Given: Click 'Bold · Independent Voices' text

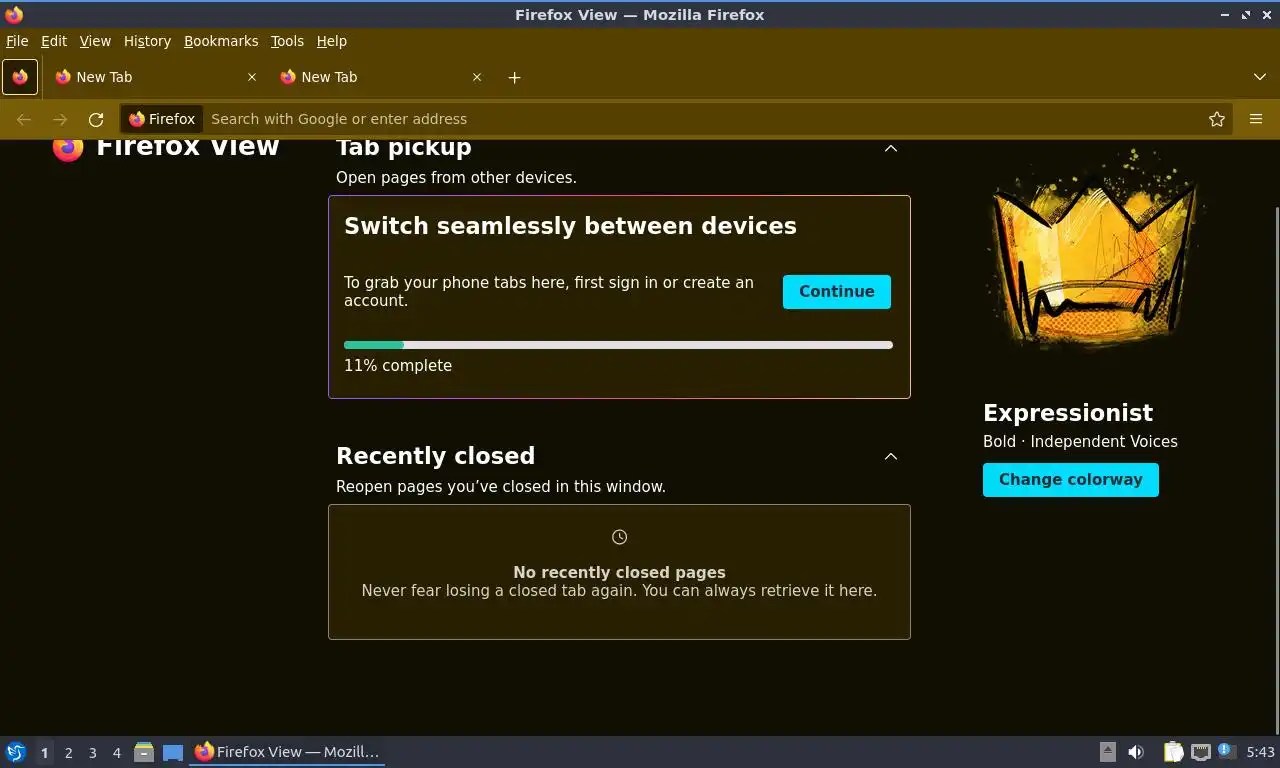Looking at the screenshot, I should pyautogui.click(x=1081, y=442).
